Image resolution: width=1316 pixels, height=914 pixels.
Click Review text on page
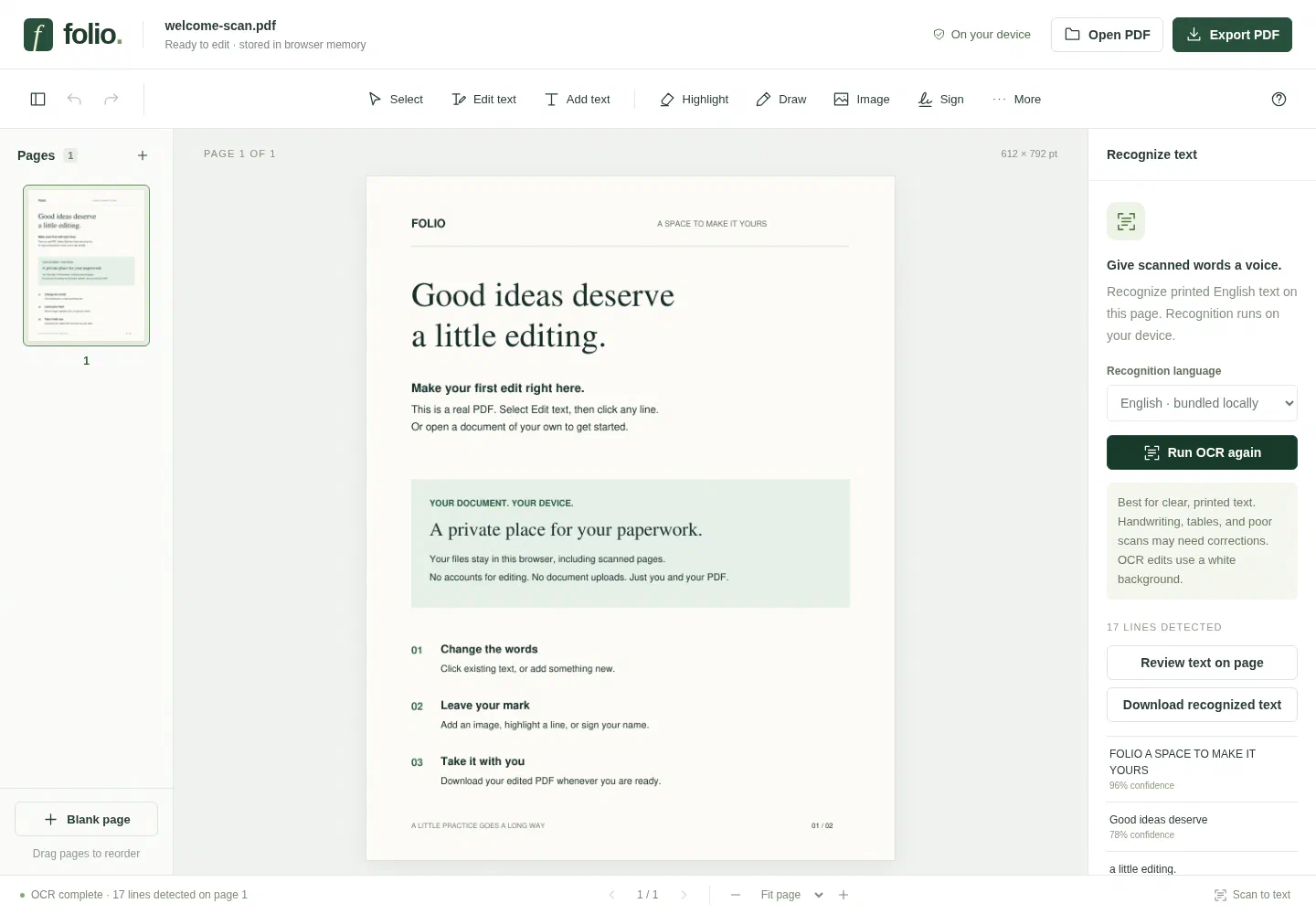click(1202, 663)
